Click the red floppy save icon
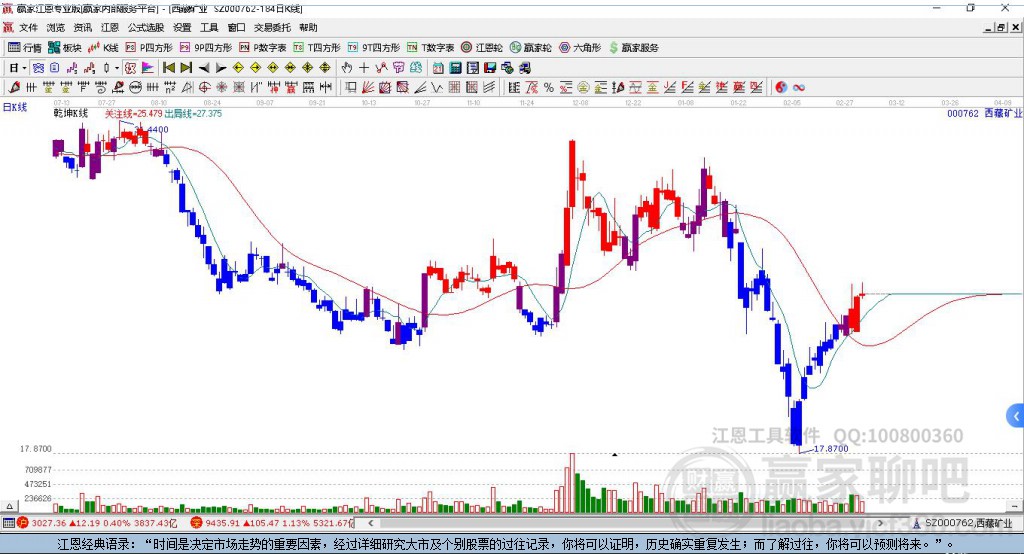1024x554 pixels. 490,68
